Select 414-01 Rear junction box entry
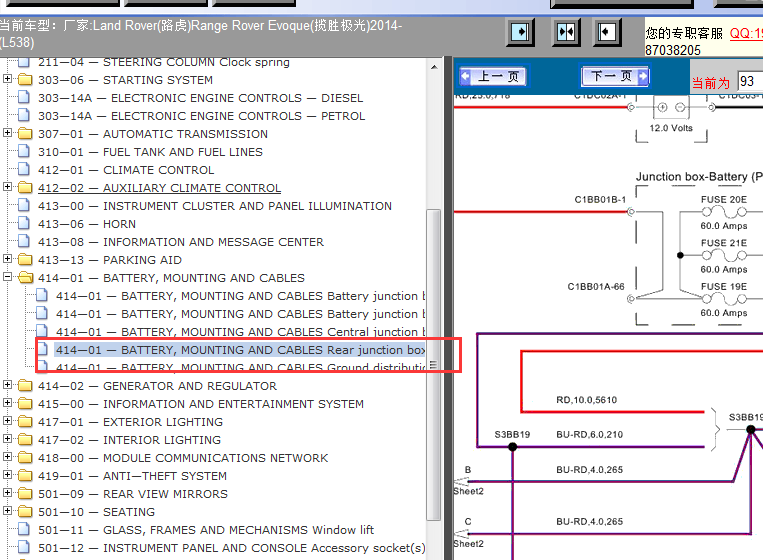This screenshot has height=560, width=763. tap(240, 350)
